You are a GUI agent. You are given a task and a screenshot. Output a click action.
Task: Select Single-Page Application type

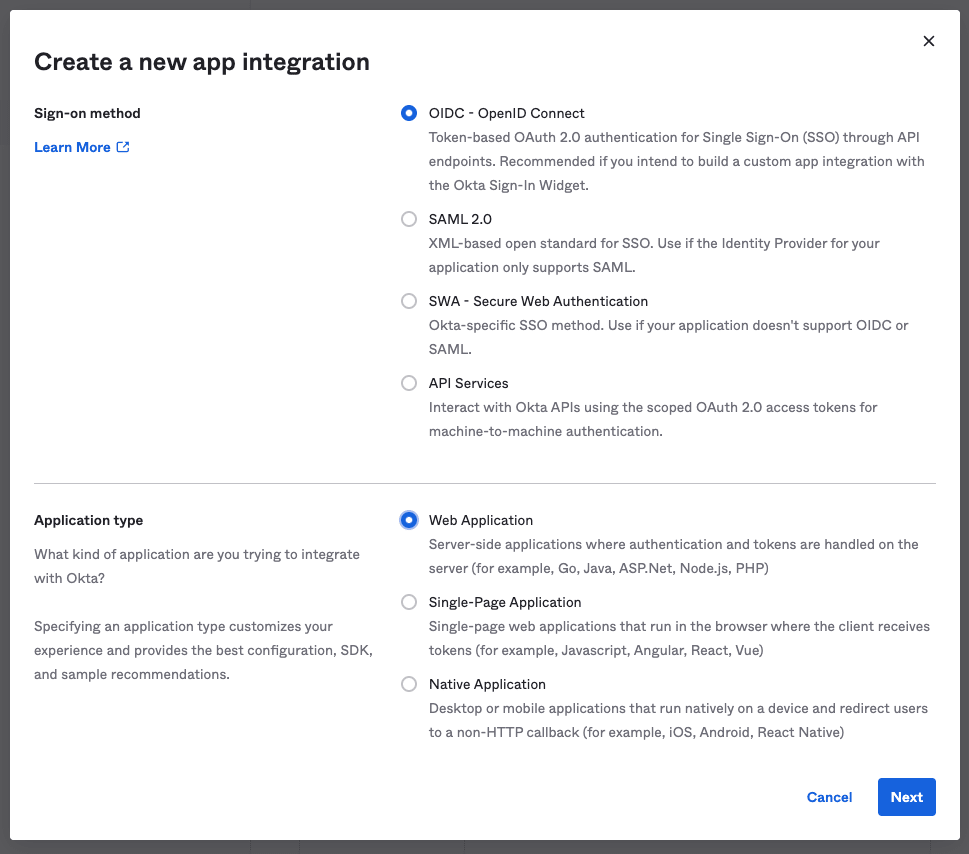(x=409, y=602)
